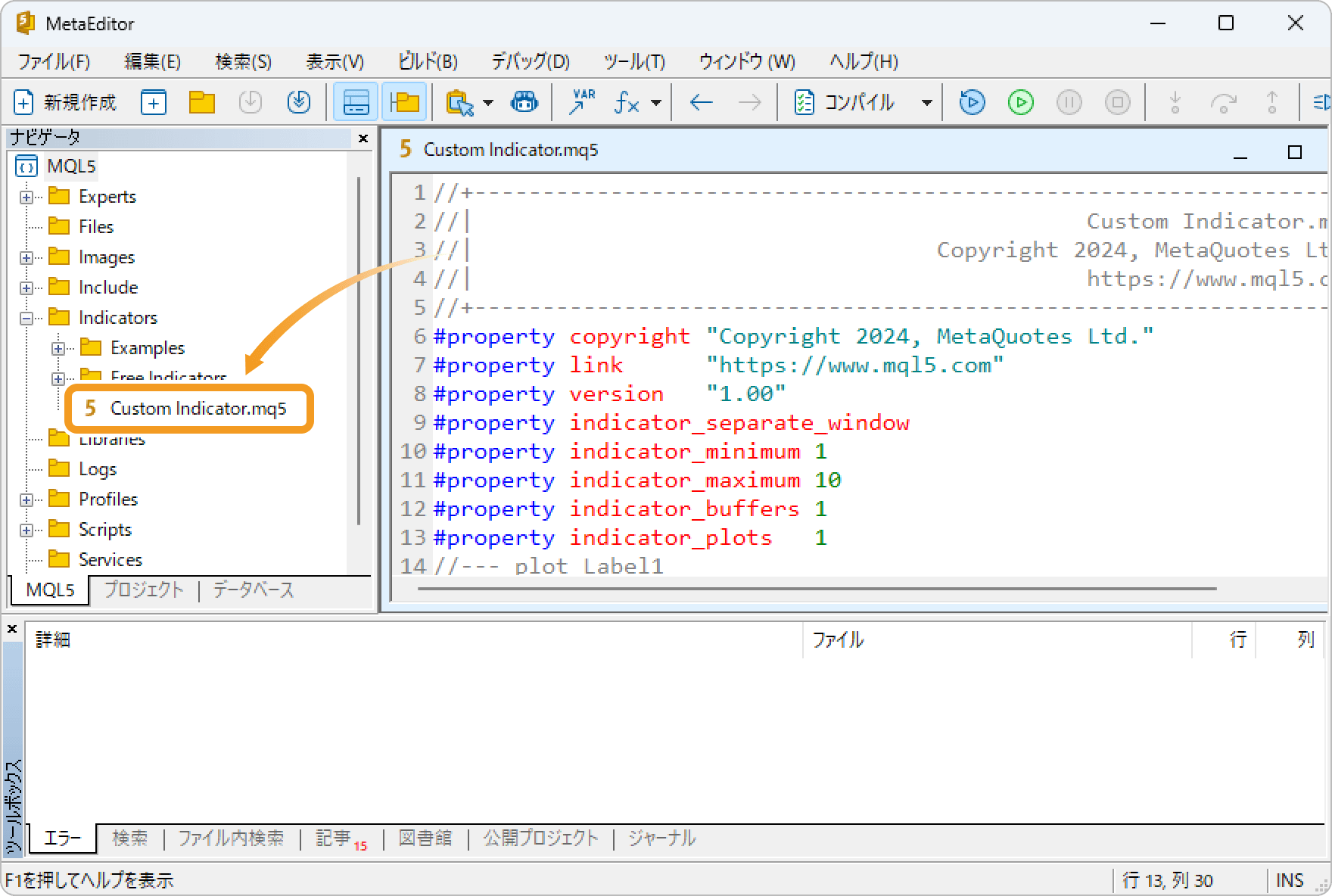Viewport: 1332px width, 896px height.
Task: Click the File (ファイル) column header
Action: coord(997,640)
